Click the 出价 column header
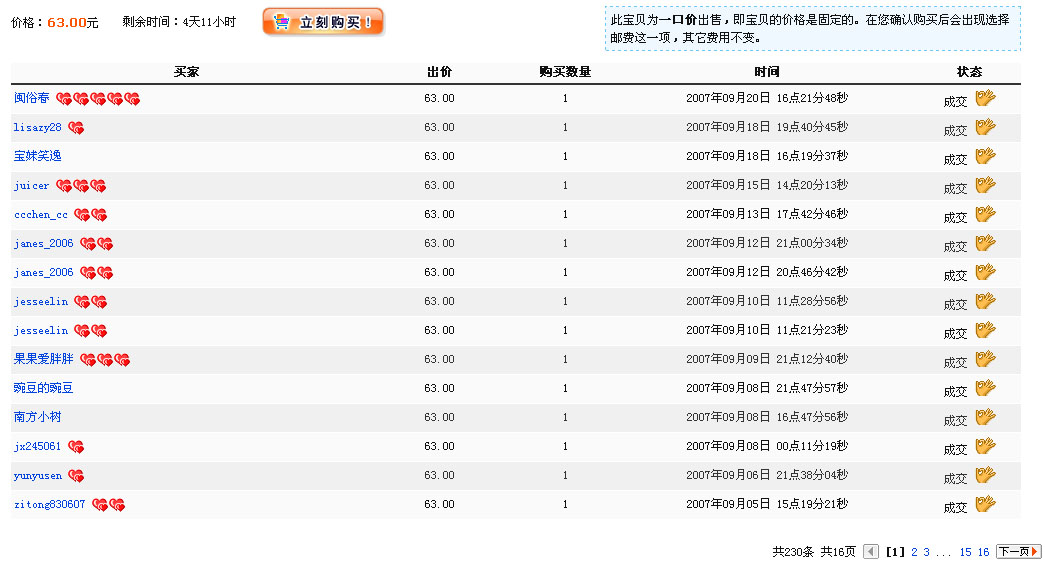The width and height of the screenshot is (1045, 572). pos(439,72)
